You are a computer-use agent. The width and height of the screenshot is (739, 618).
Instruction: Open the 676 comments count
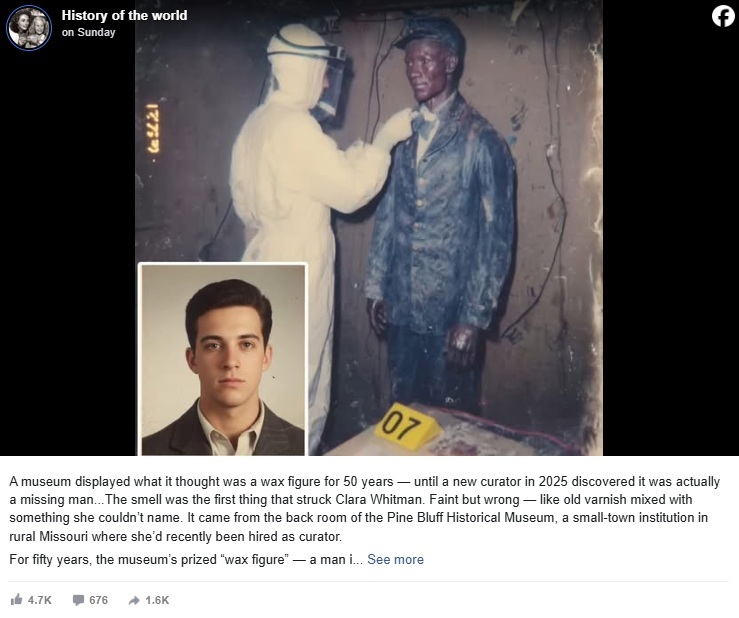tap(99, 600)
